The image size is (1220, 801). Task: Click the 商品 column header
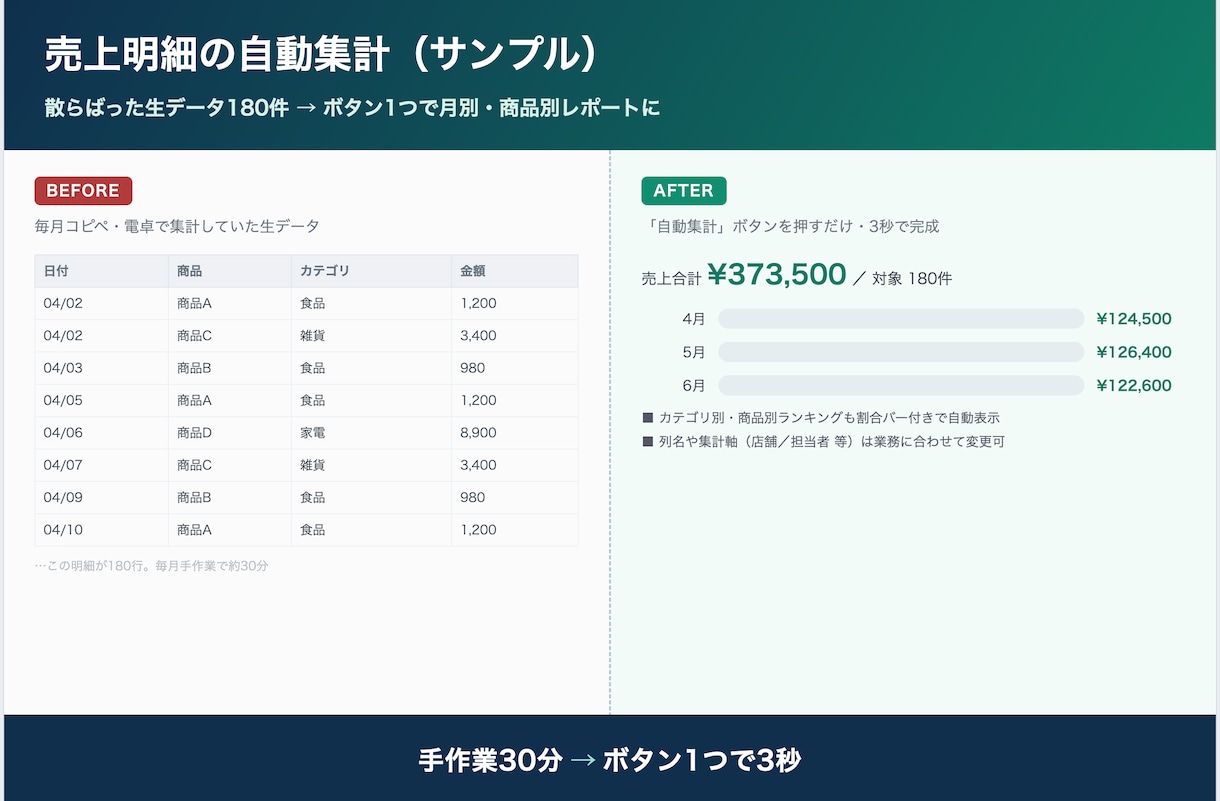click(x=229, y=271)
